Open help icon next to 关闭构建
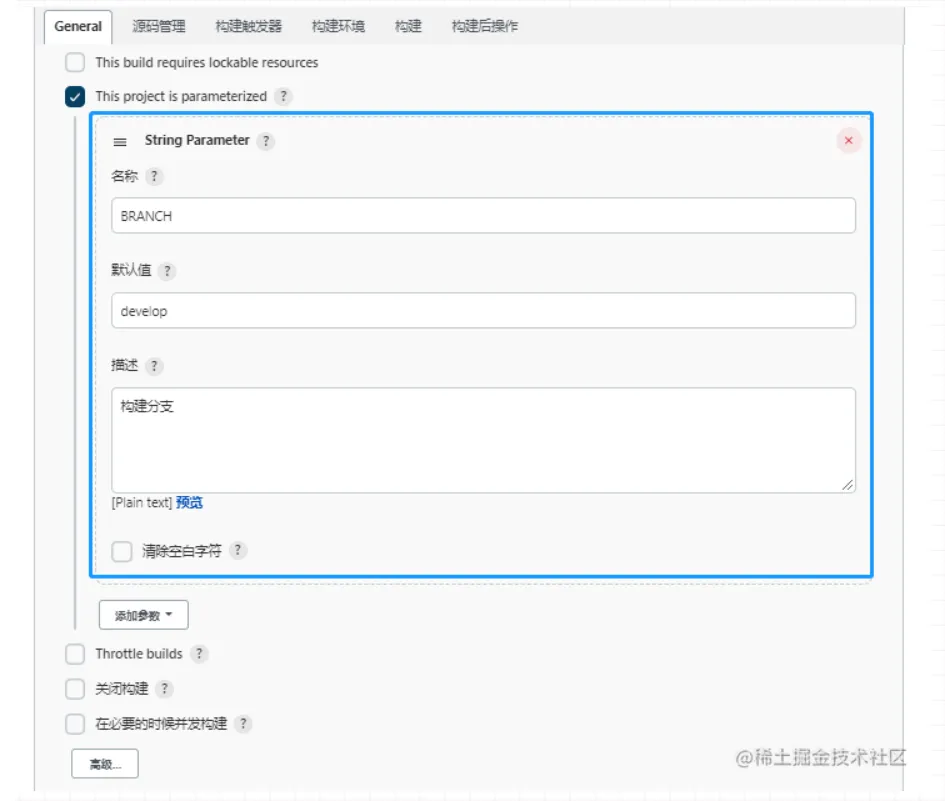Image resolution: width=945 pixels, height=801 pixels. coord(165,689)
